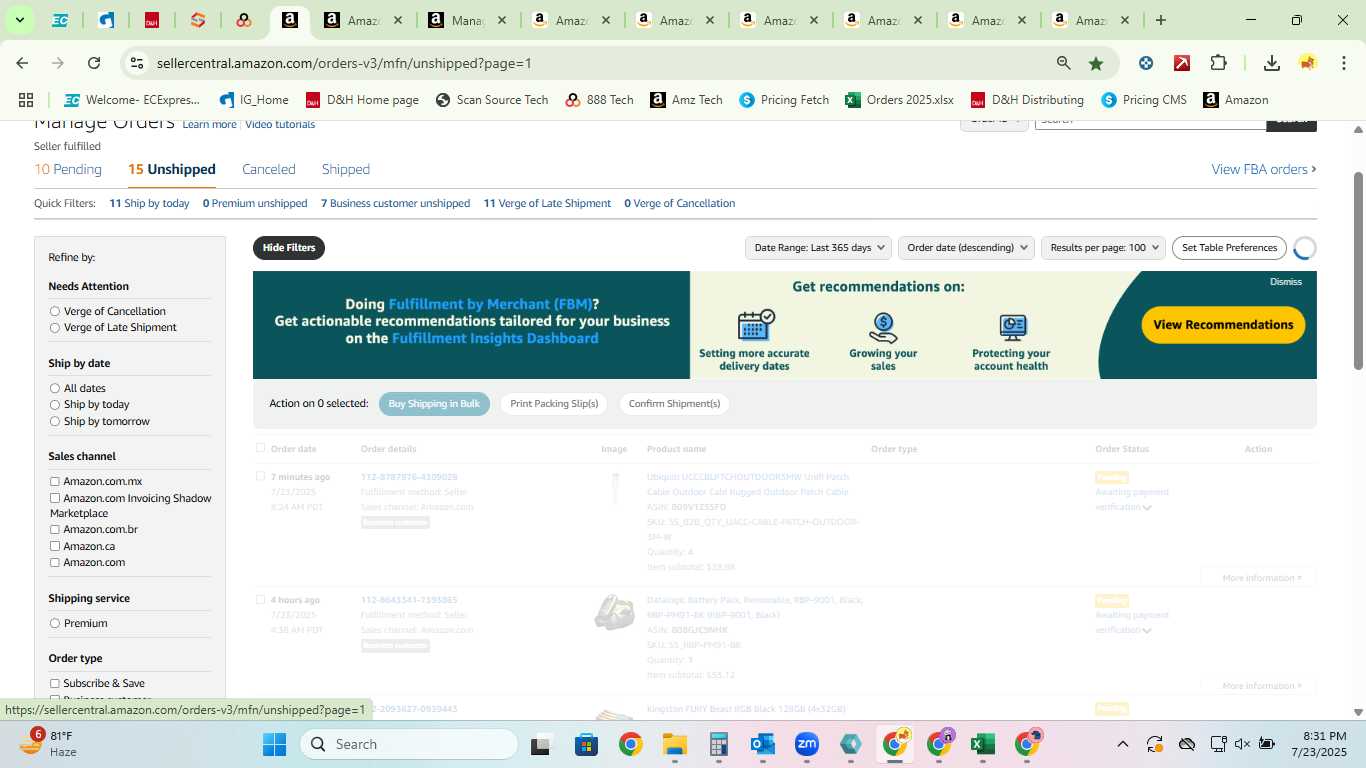Open the Order date sort dropdown

coord(966,247)
